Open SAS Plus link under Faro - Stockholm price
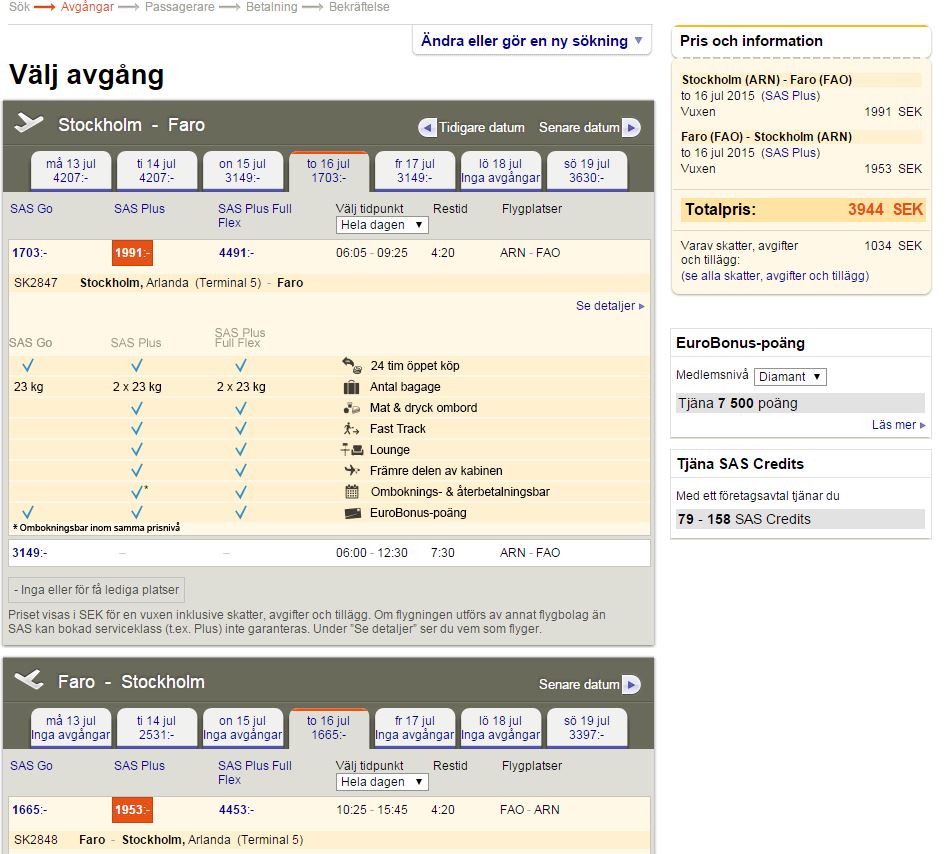 point(791,153)
